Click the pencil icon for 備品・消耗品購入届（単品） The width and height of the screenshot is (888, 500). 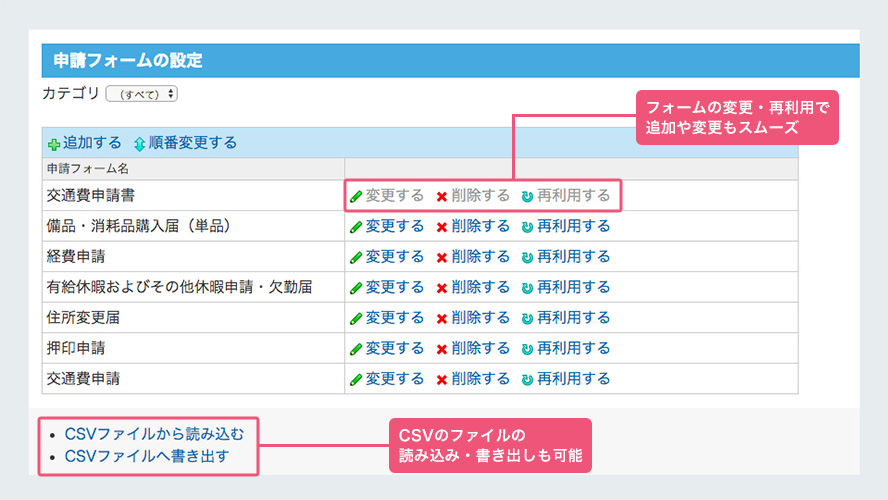(x=355, y=227)
